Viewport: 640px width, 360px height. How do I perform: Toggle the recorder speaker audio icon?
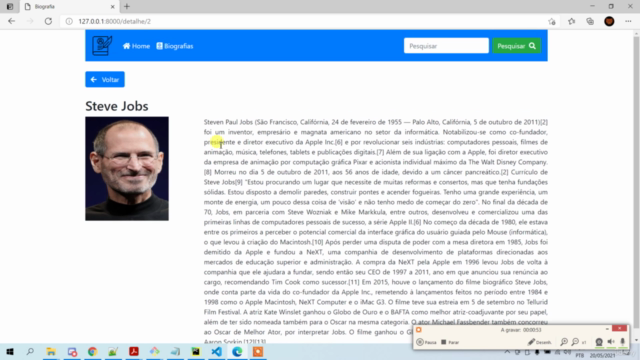(x=611, y=342)
